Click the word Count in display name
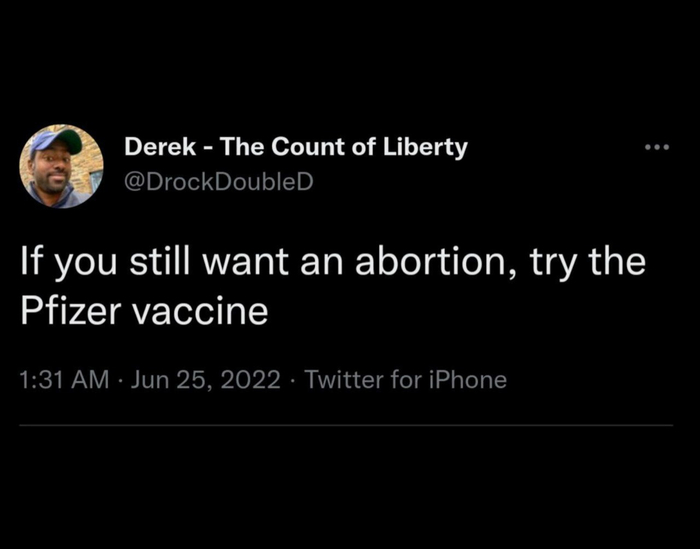The image size is (700, 549). pyautogui.click(x=308, y=146)
